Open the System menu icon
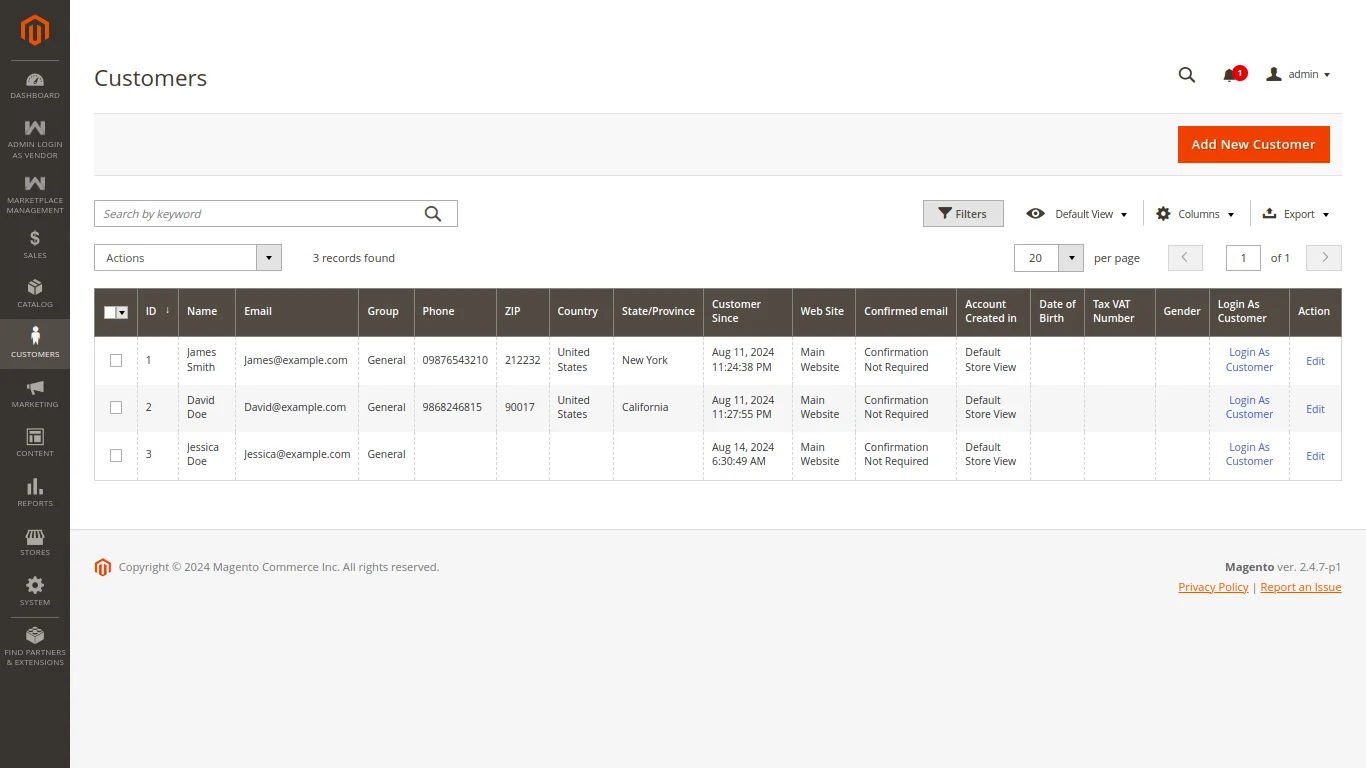1366x768 pixels. click(35, 588)
